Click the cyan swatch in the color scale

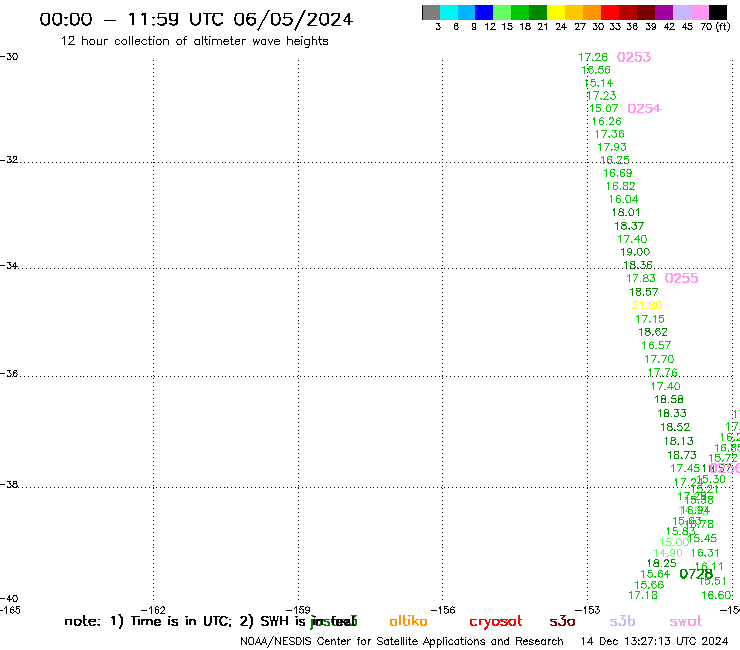coord(449,12)
